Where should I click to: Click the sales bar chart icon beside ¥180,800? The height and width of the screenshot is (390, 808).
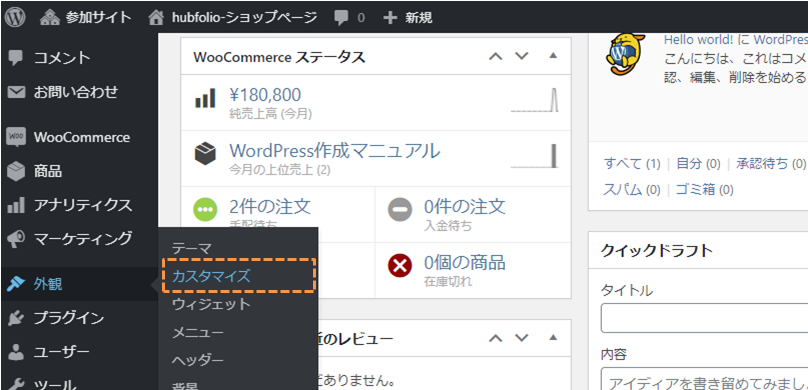(x=205, y=99)
